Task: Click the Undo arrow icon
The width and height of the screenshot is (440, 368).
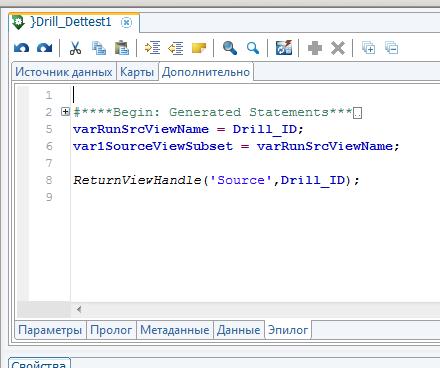Action: [21, 48]
